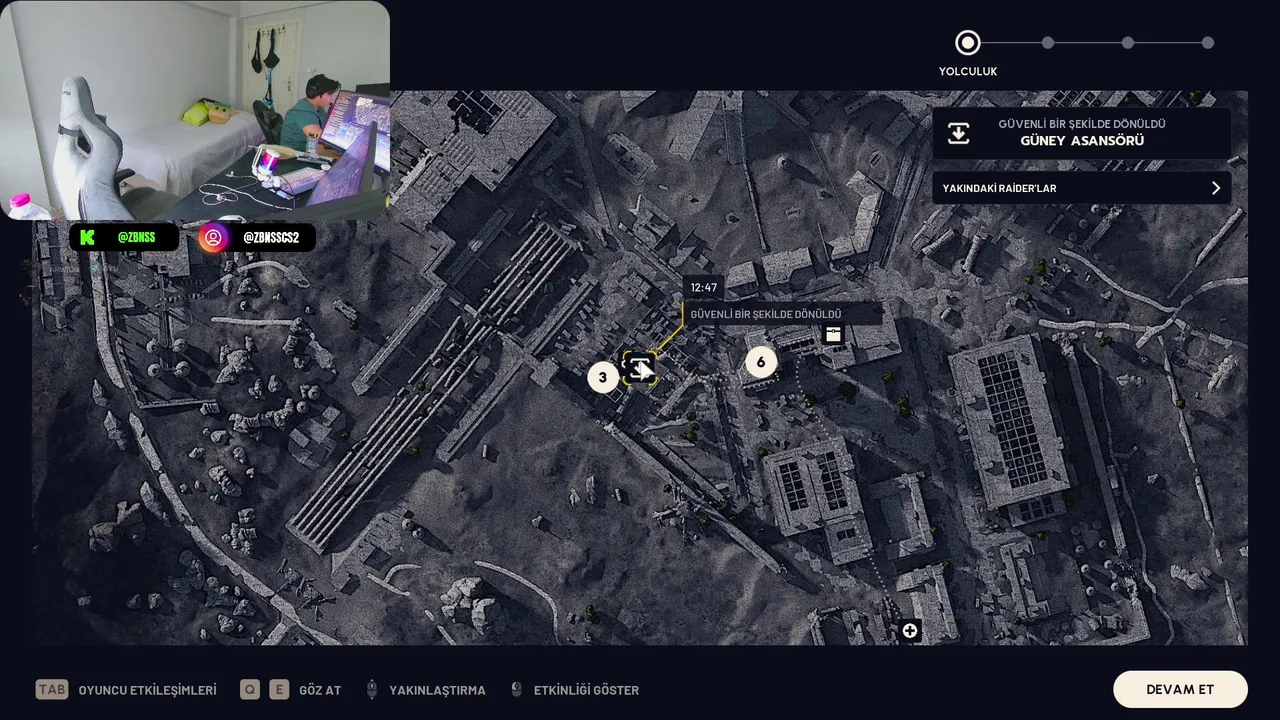Expand the YAKINDAKİ RAIDER'LAR panel arrow
This screenshot has width=1280, height=720.
point(1216,188)
